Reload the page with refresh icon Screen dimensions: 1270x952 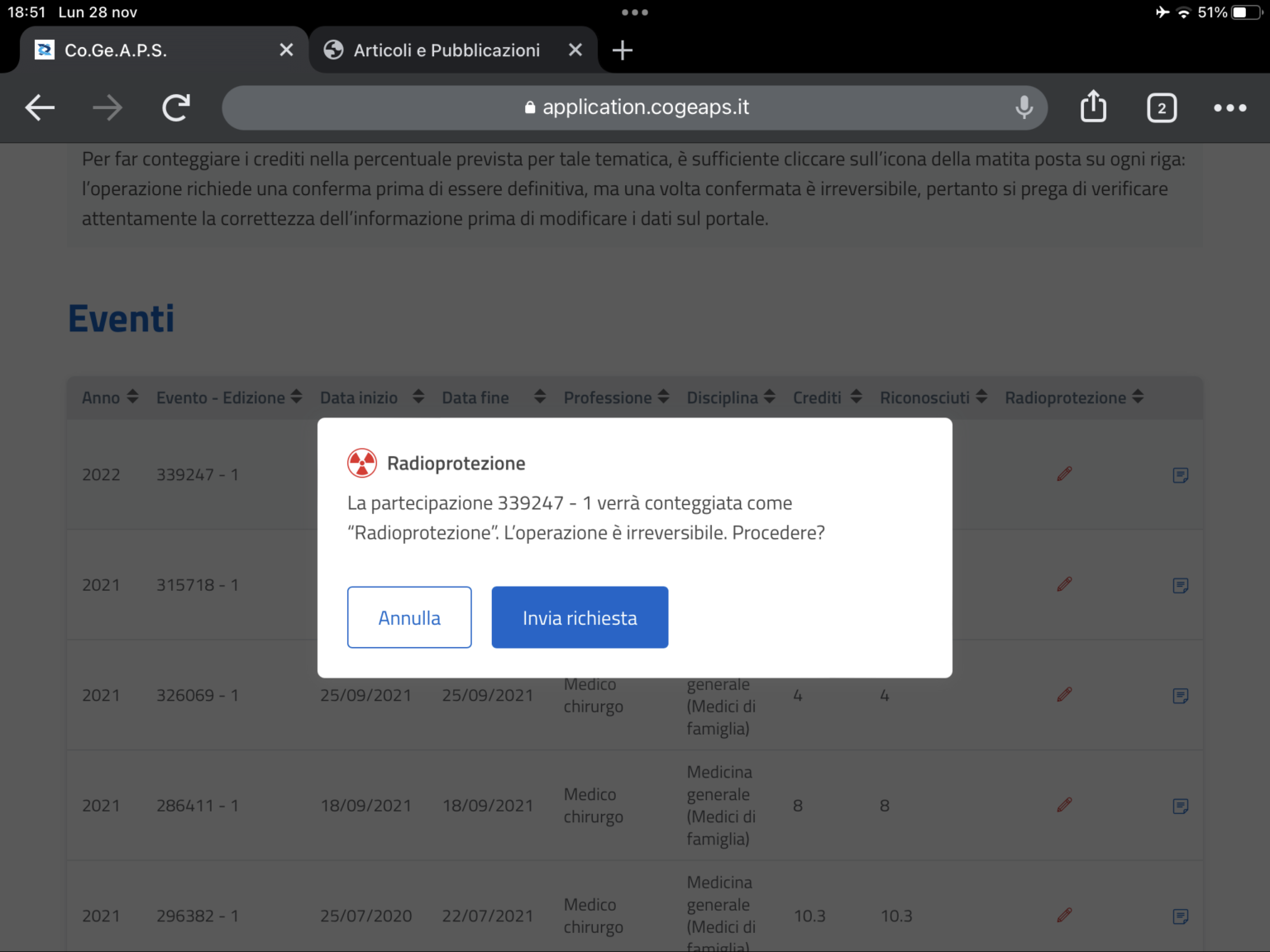pos(176,107)
